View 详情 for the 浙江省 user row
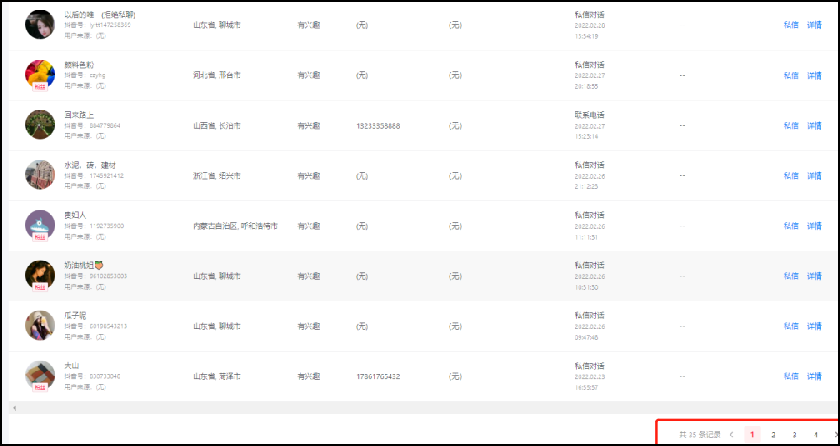Screen dimensions: 840x446 pyautogui.click(x=814, y=175)
